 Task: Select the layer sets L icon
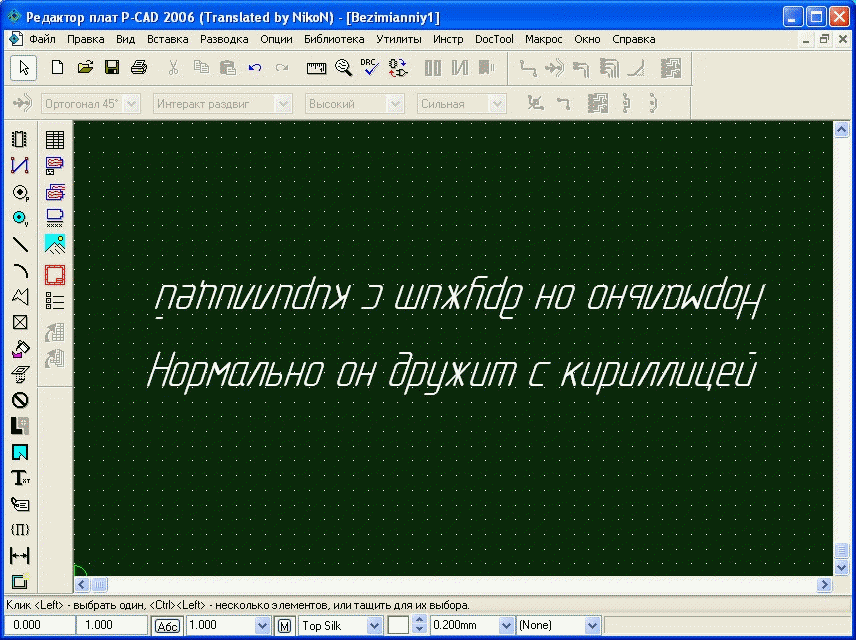click(x=20, y=426)
